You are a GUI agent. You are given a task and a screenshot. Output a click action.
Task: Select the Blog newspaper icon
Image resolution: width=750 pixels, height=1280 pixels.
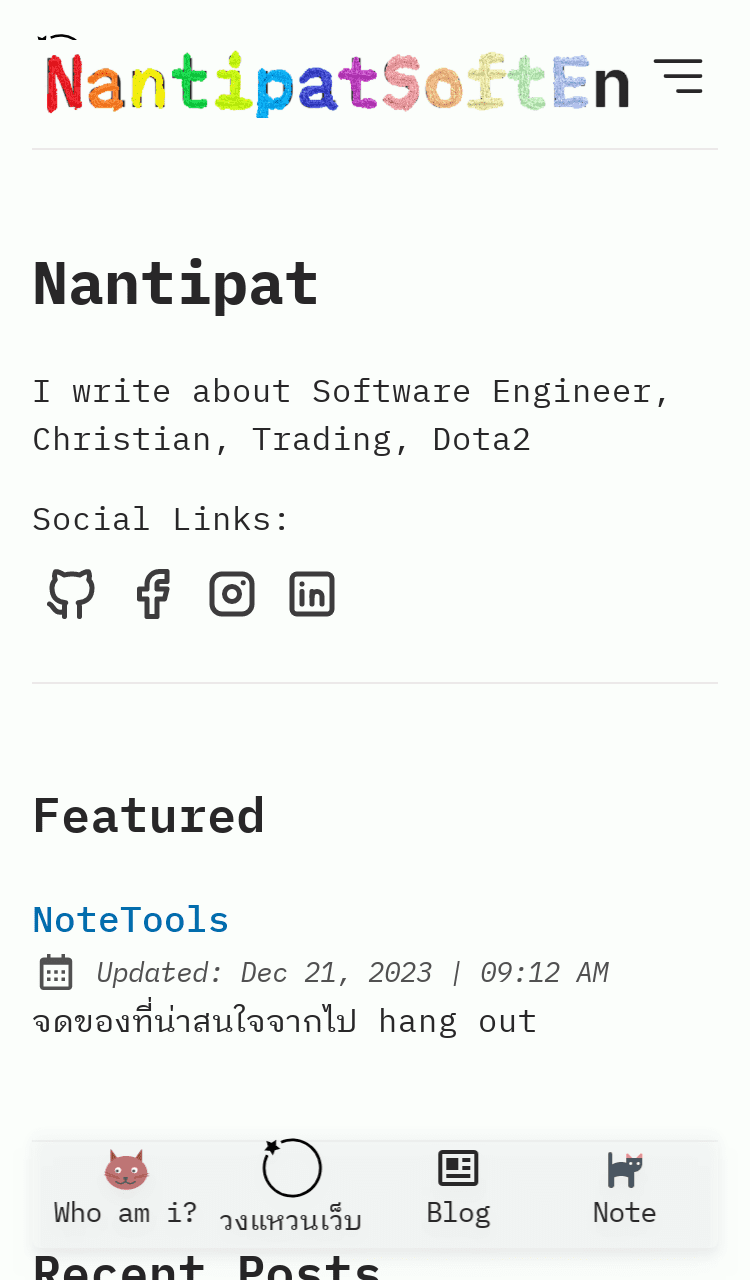pos(458,1168)
